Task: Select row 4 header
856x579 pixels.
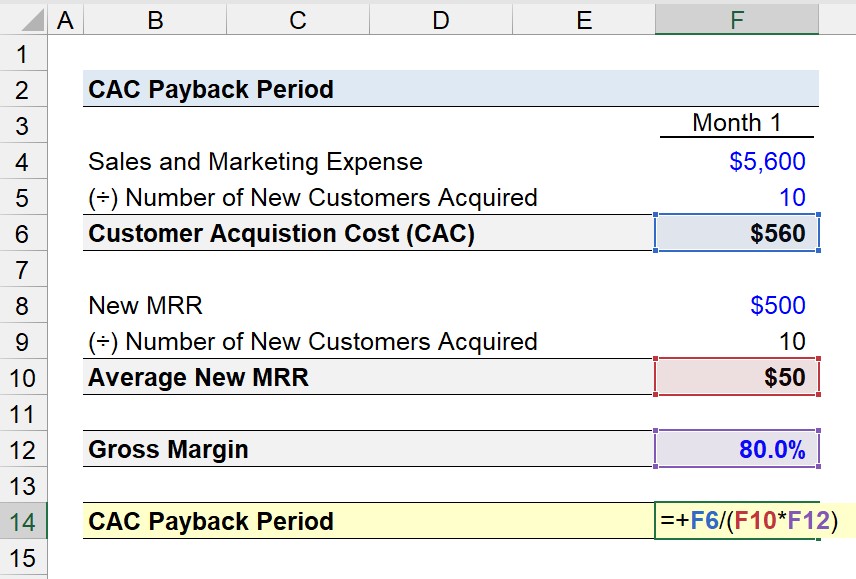Action: coord(23,162)
